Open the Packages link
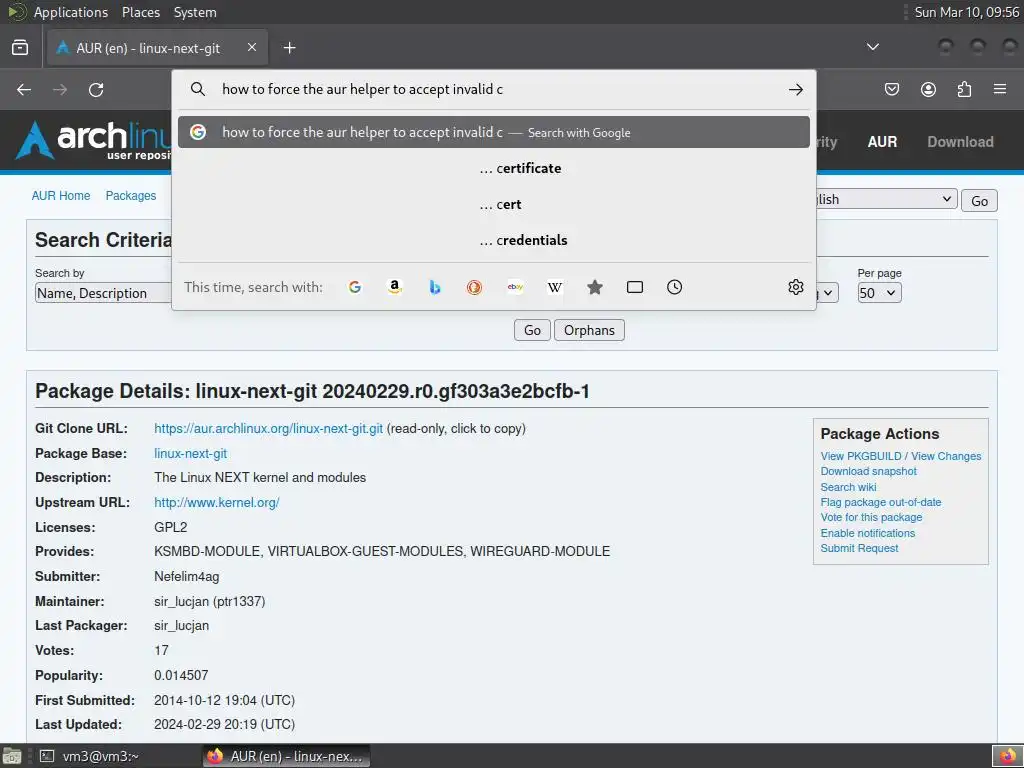Viewport: 1024px width, 768px height. pos(131,196)
